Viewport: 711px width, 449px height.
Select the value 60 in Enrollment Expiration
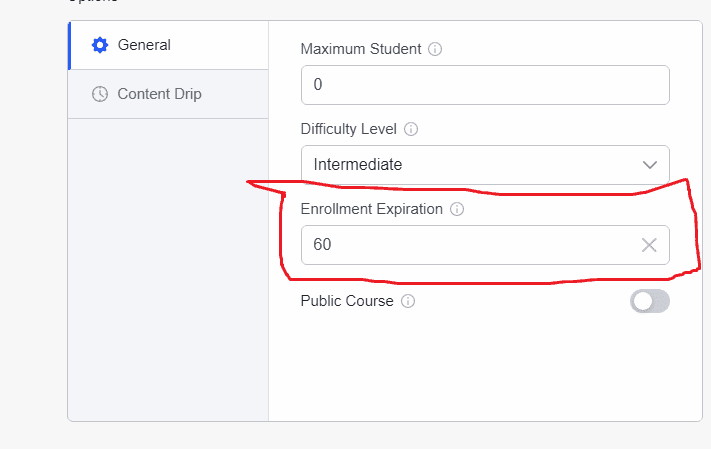[322, 245]
